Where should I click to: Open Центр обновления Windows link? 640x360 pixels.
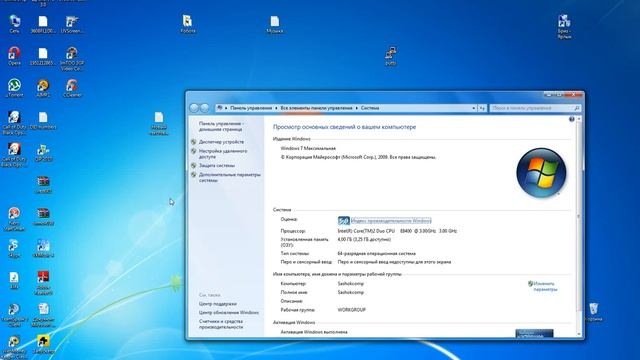229,313
